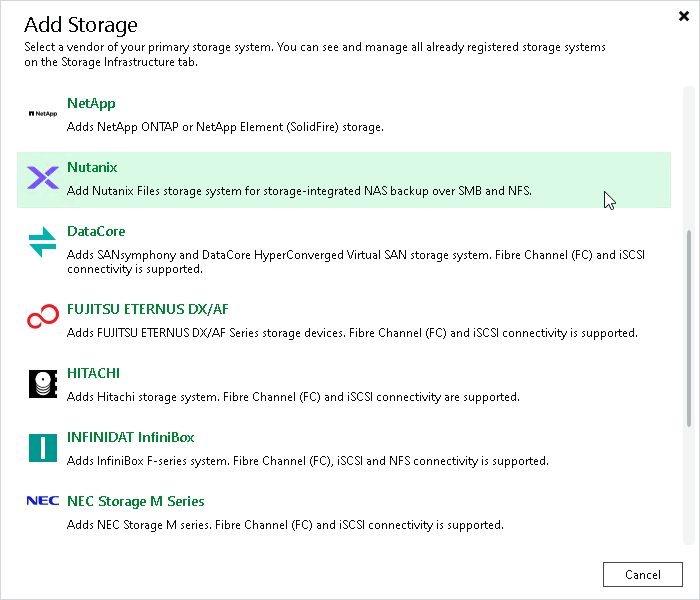The height and width of the screenshot is (600, 700).
Task: Click the vertical scrollbar thumb
Action: pyautogui.click(x=689, y=329)
